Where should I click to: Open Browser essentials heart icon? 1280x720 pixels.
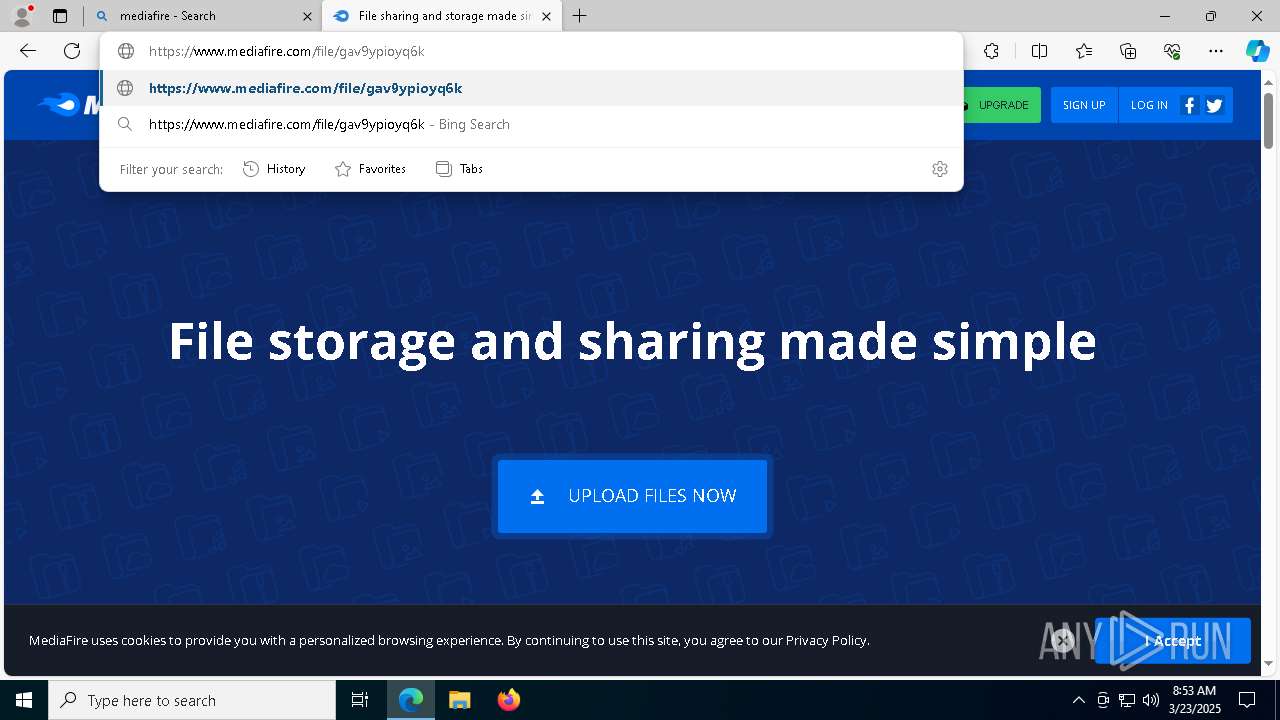click(x=1172, y=51)
